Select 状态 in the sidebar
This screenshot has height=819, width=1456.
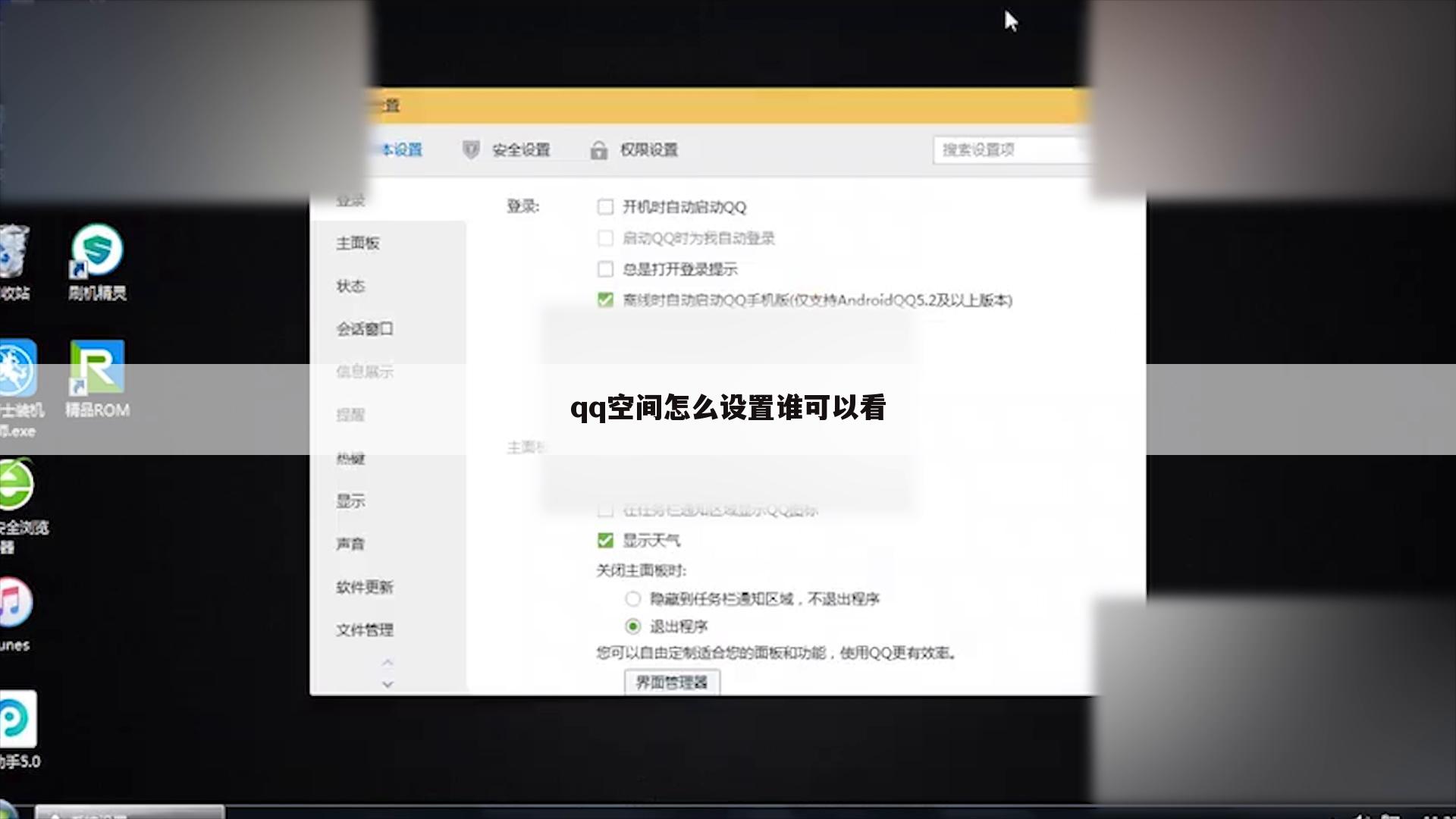350,286
